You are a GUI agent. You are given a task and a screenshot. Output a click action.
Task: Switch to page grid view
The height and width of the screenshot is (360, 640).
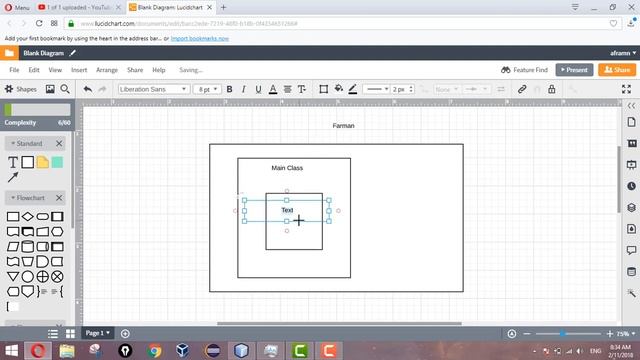coord(70,333)
